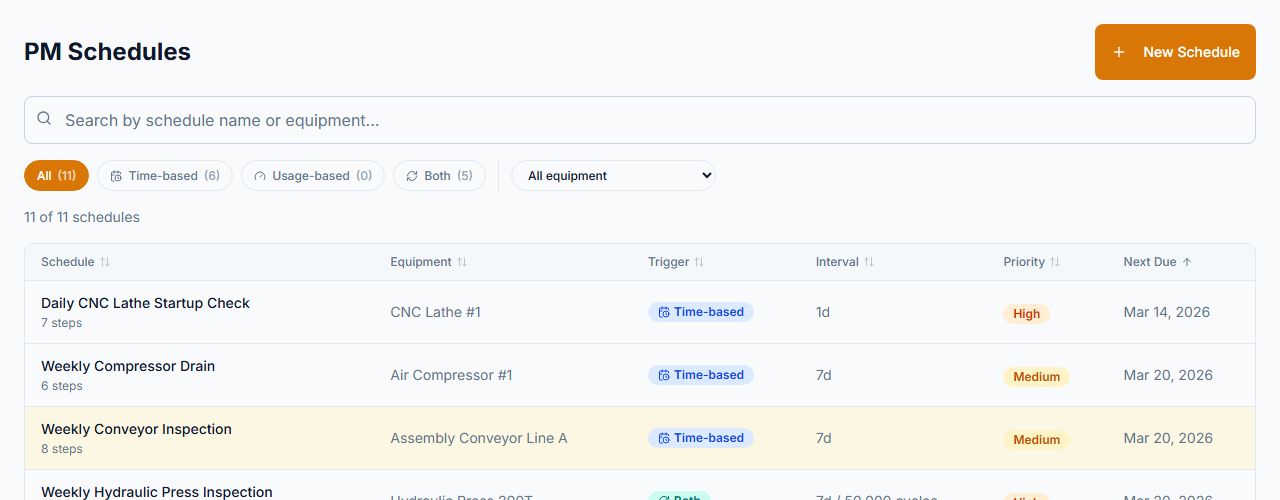
Task: Focus the schedule search field
Action: coord(640,120)
